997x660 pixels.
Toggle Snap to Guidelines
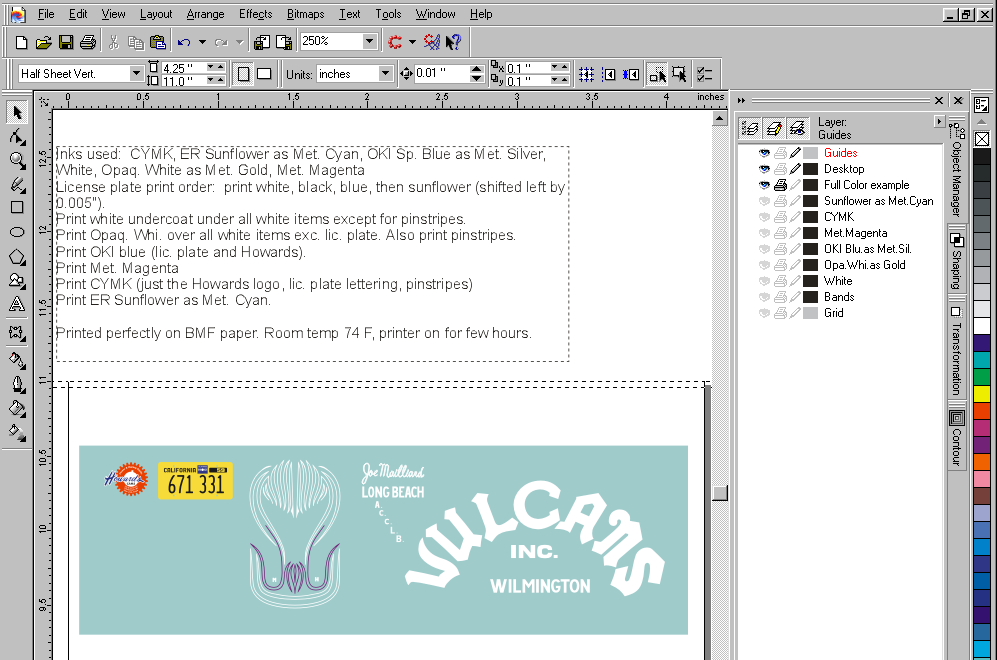609,74
